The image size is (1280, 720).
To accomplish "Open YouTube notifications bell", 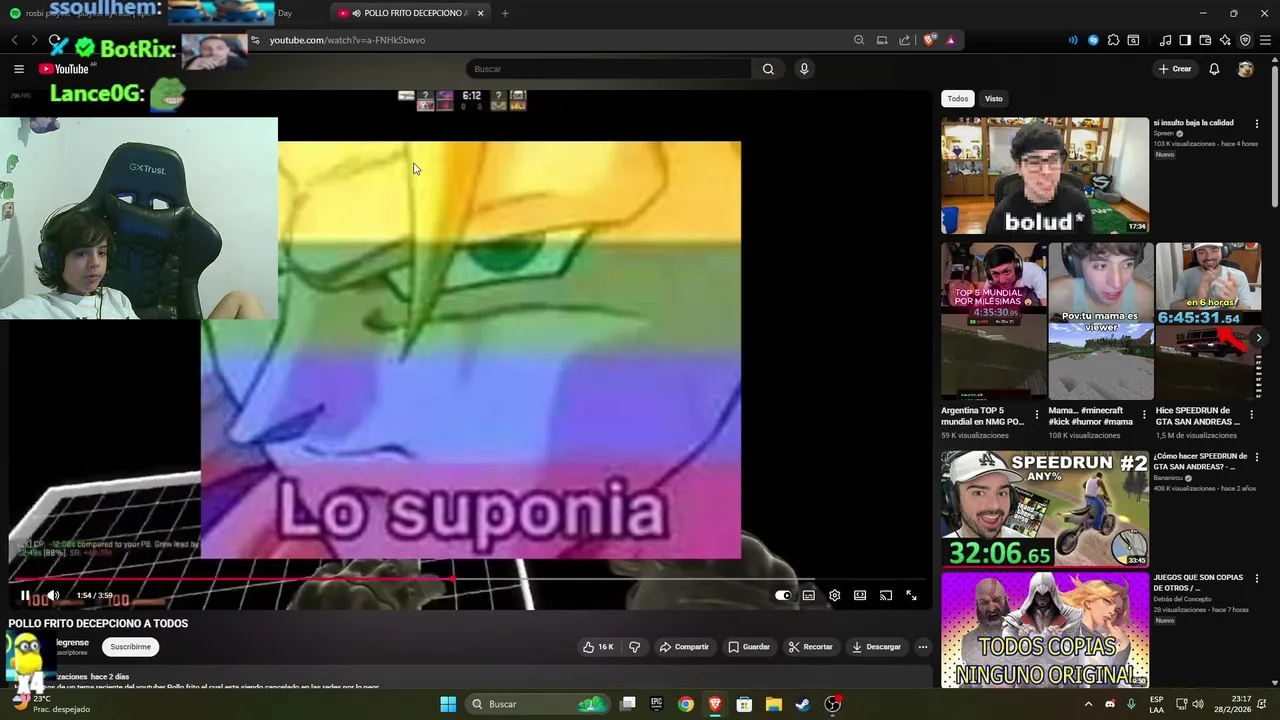I will tap(1214, 69).
